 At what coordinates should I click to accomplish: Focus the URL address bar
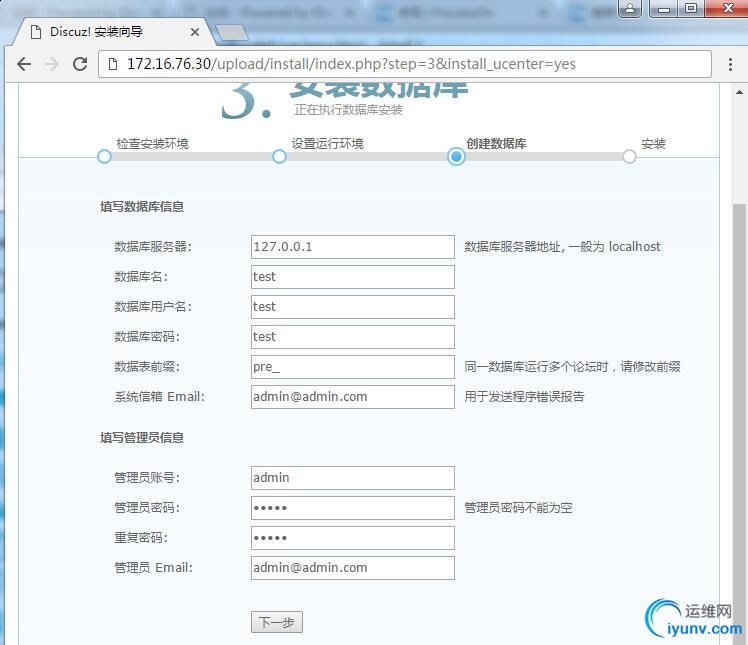click(405, 64)
